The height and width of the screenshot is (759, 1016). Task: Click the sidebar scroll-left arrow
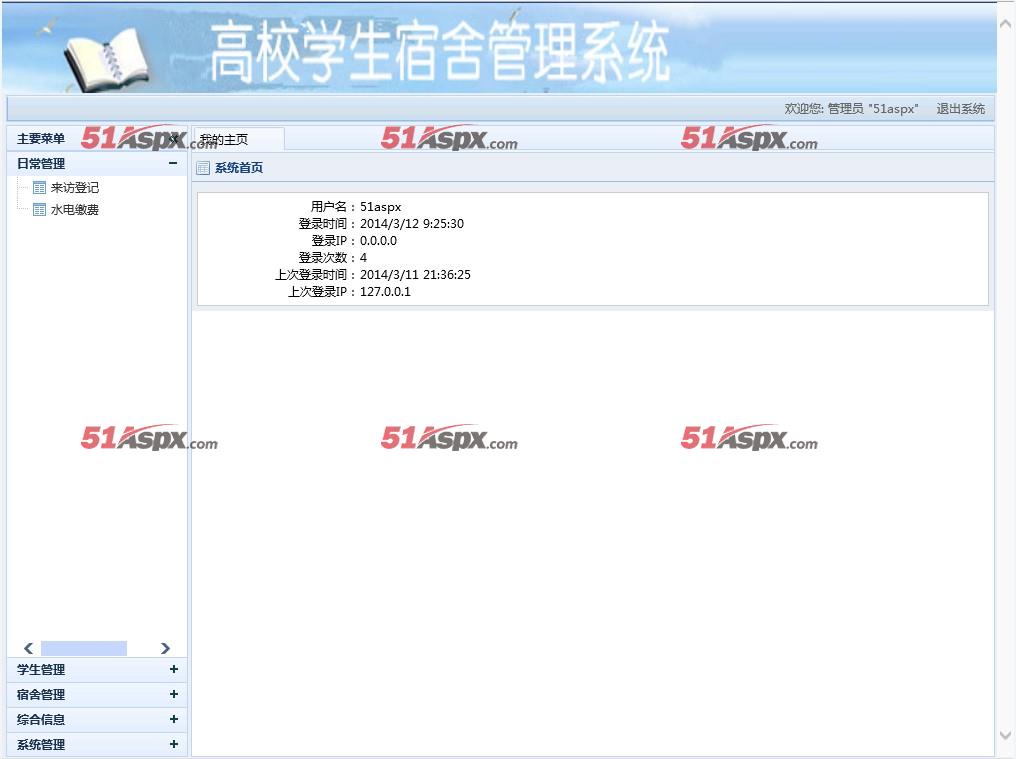(29, 648)
